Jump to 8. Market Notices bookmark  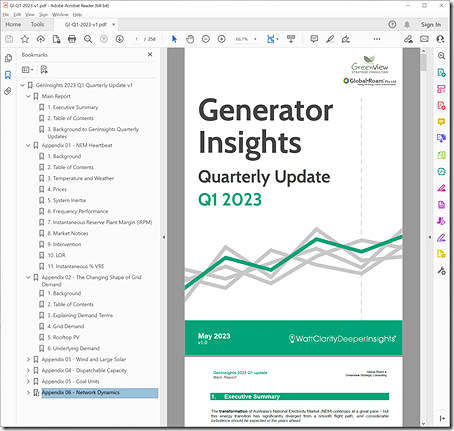(x=68, y=233)
